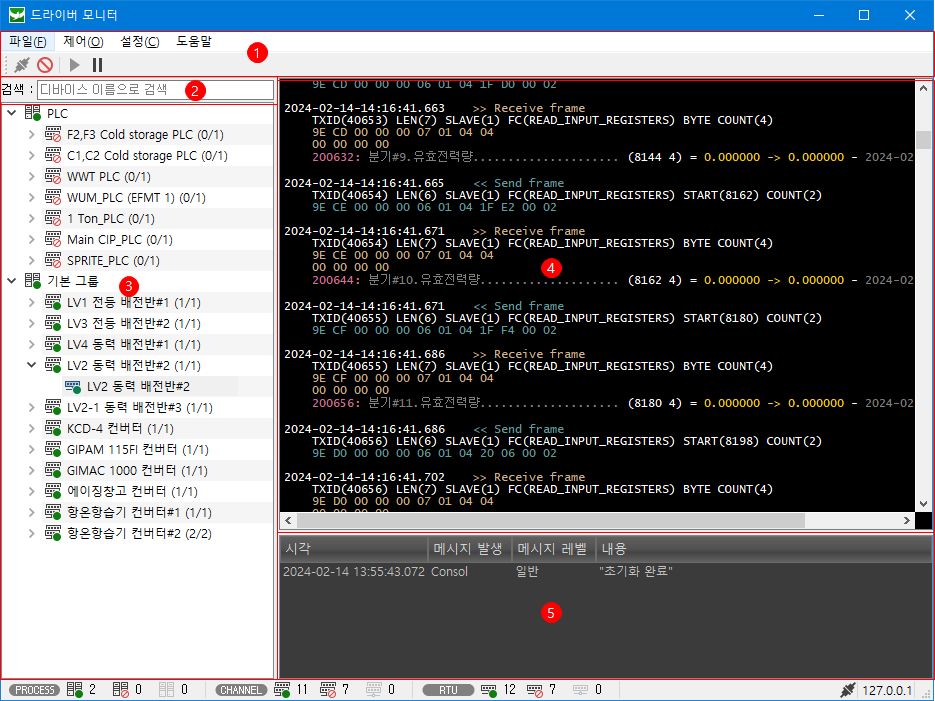
Task: Click the PROCESS status label
Action: (34, 690)
